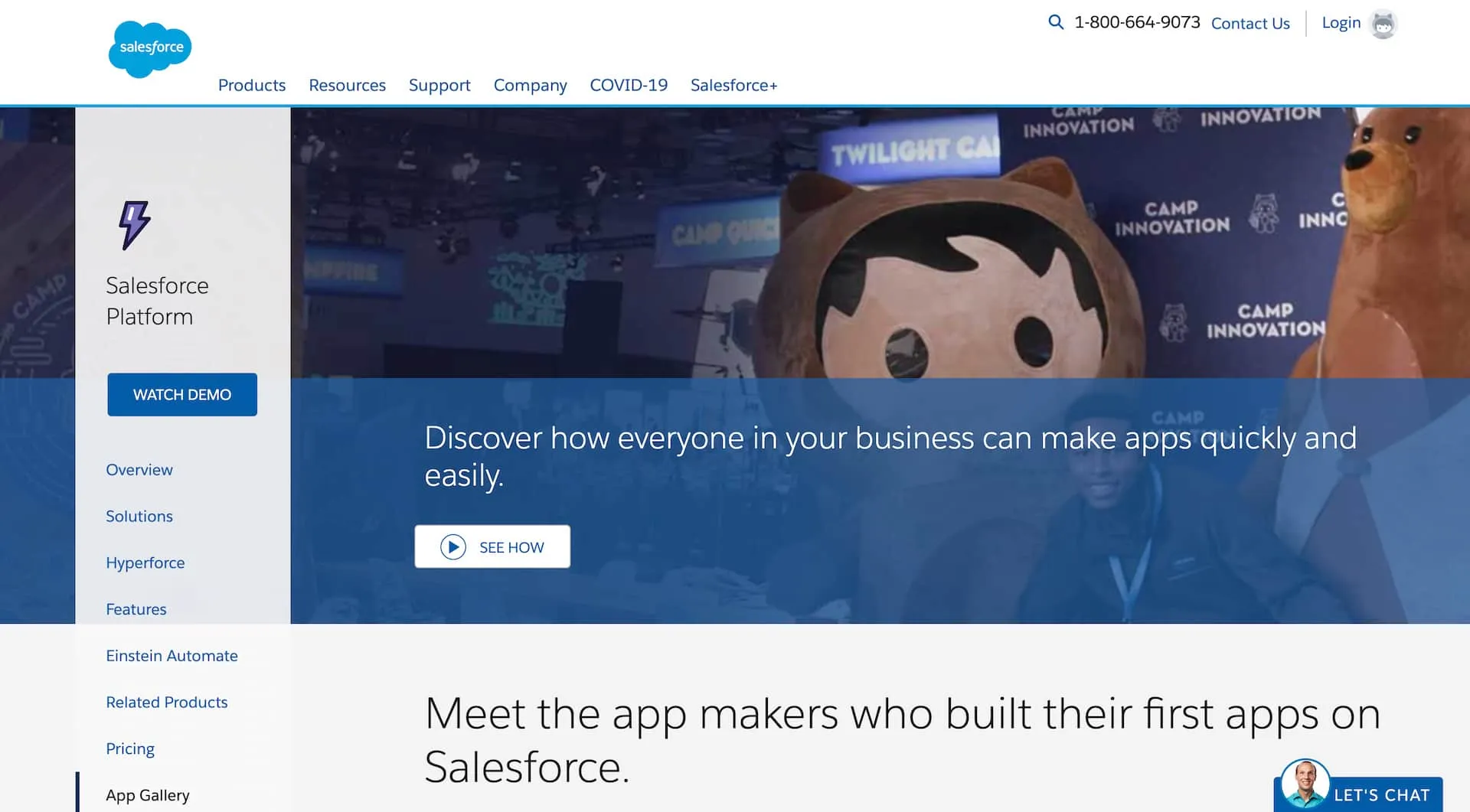Open the Products menu

point(251,85)
